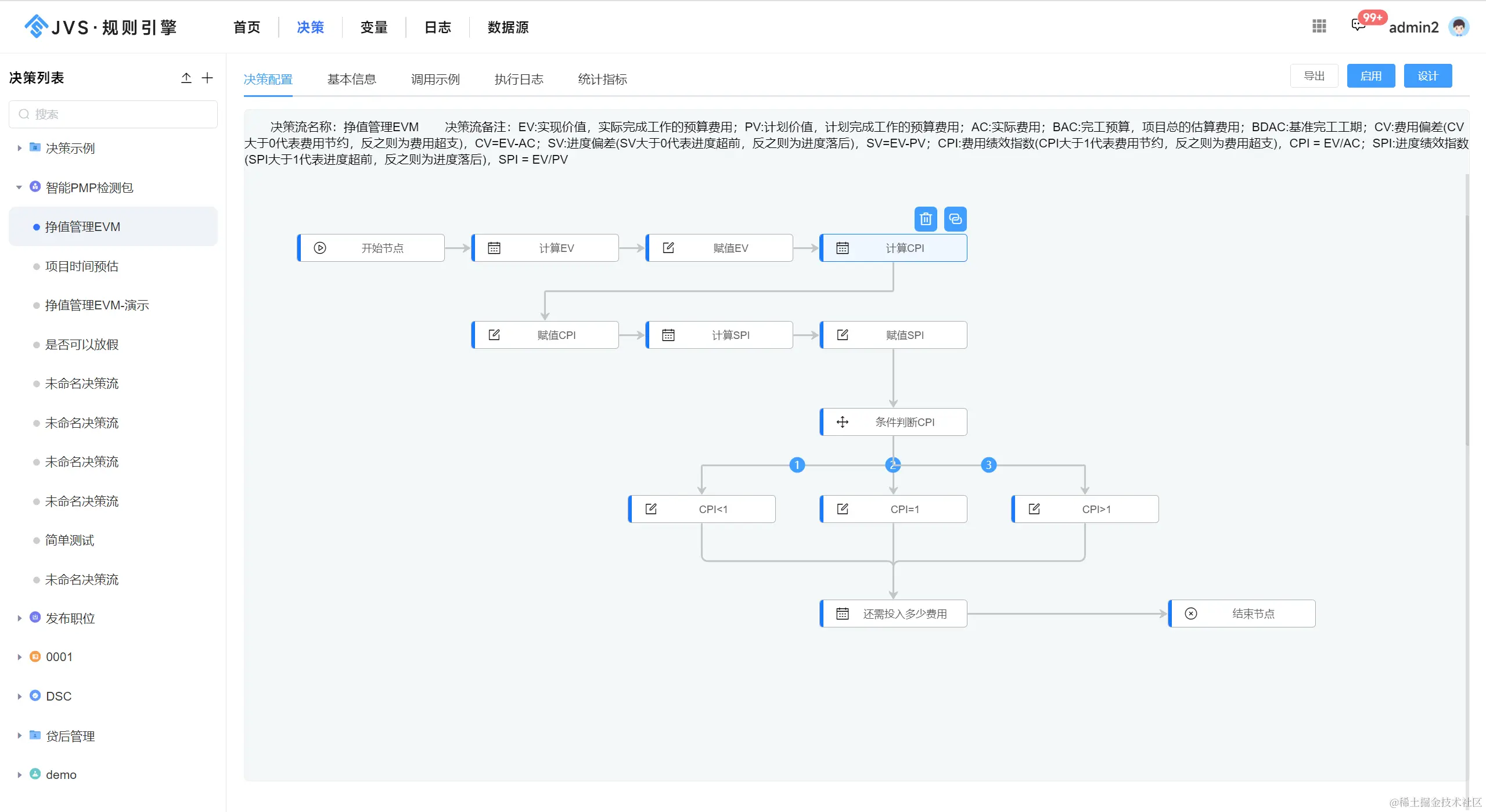Open the message notification icon
1486x812 pixels.
1358,26
